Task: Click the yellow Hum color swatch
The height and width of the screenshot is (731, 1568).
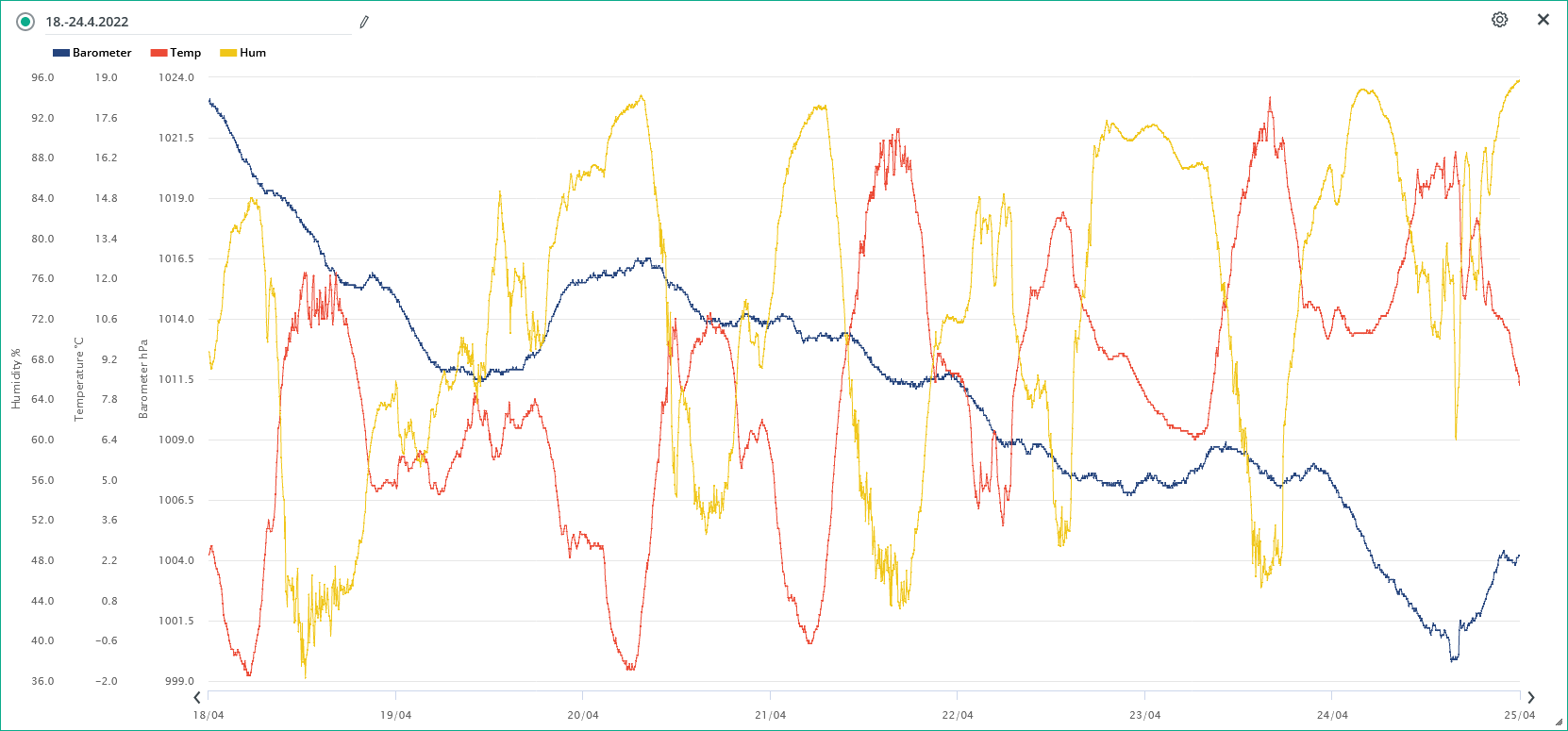Action: coord(228,53)
